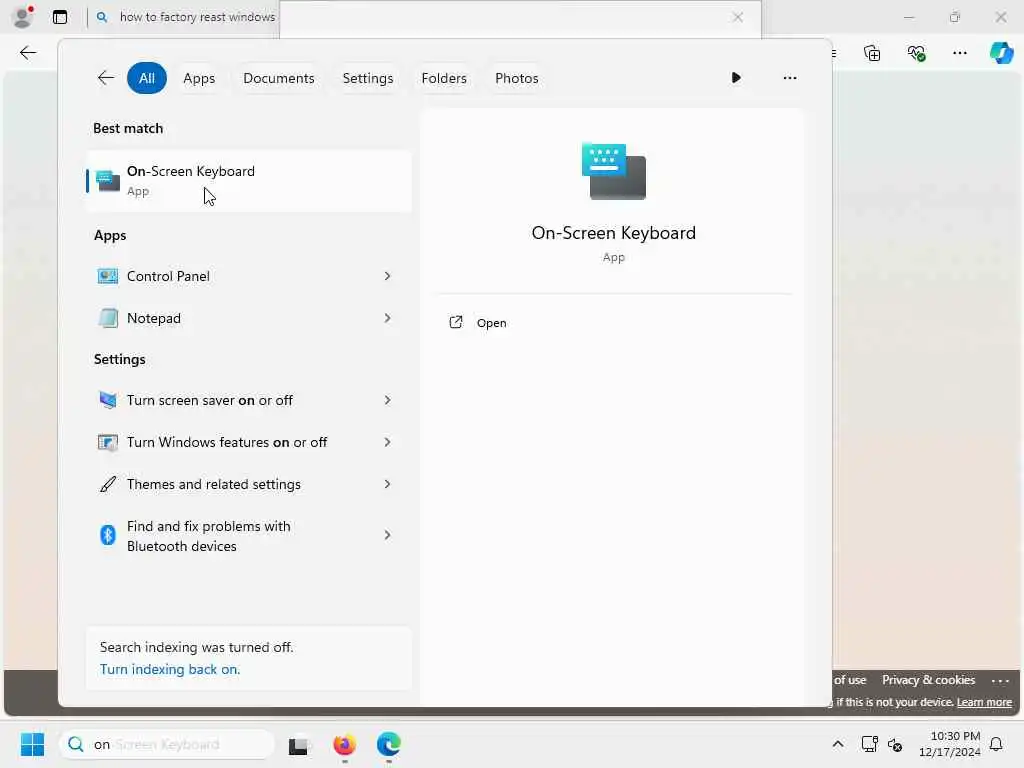Show hidden system tray icons
This screenshot has height=768, width=1024.
pos(838,744)
